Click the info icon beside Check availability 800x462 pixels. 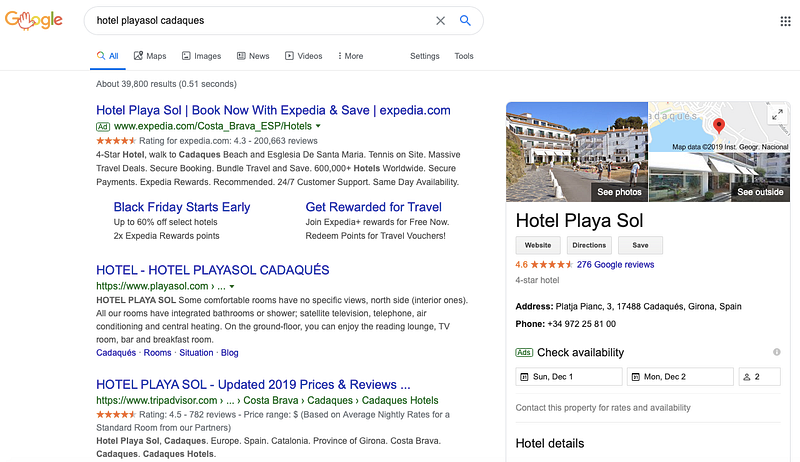pyautogui.click(x=777, y=352)
